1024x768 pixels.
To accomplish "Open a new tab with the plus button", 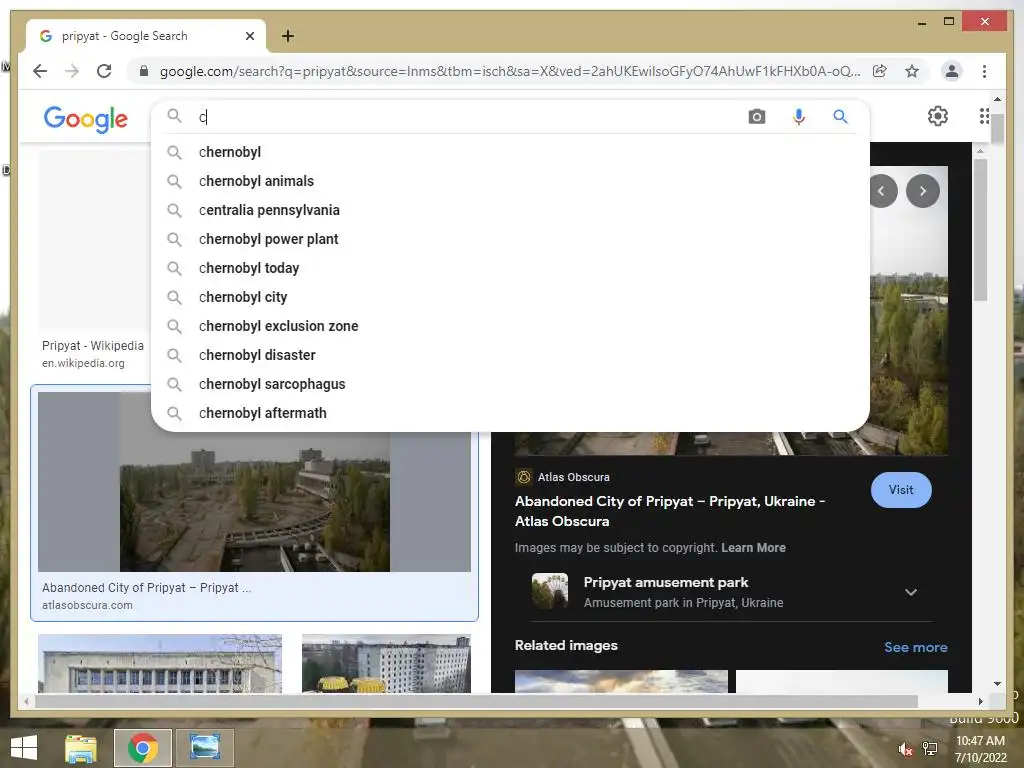I will pos(287,36).
